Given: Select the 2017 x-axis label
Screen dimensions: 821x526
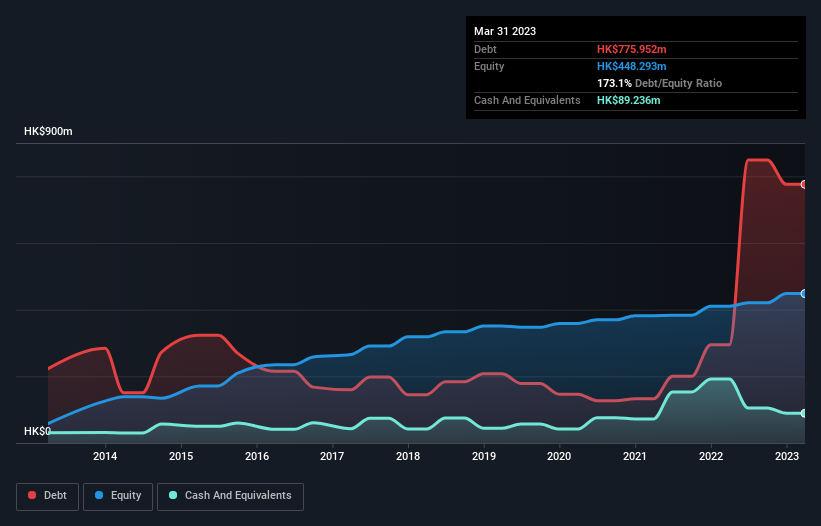Looking at the screenshot, I should click(332, 456).
